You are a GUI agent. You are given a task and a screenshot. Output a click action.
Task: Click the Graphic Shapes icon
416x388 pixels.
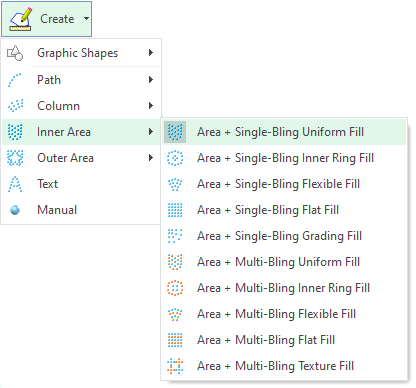click(15, 53)
